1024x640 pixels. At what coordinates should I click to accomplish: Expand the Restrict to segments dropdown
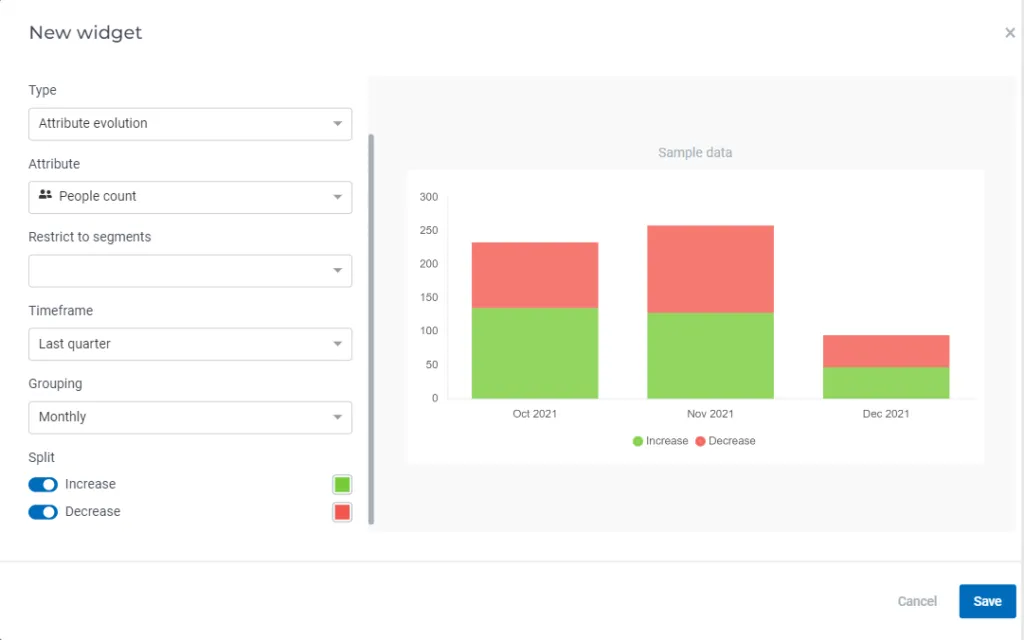coord(190,270)
